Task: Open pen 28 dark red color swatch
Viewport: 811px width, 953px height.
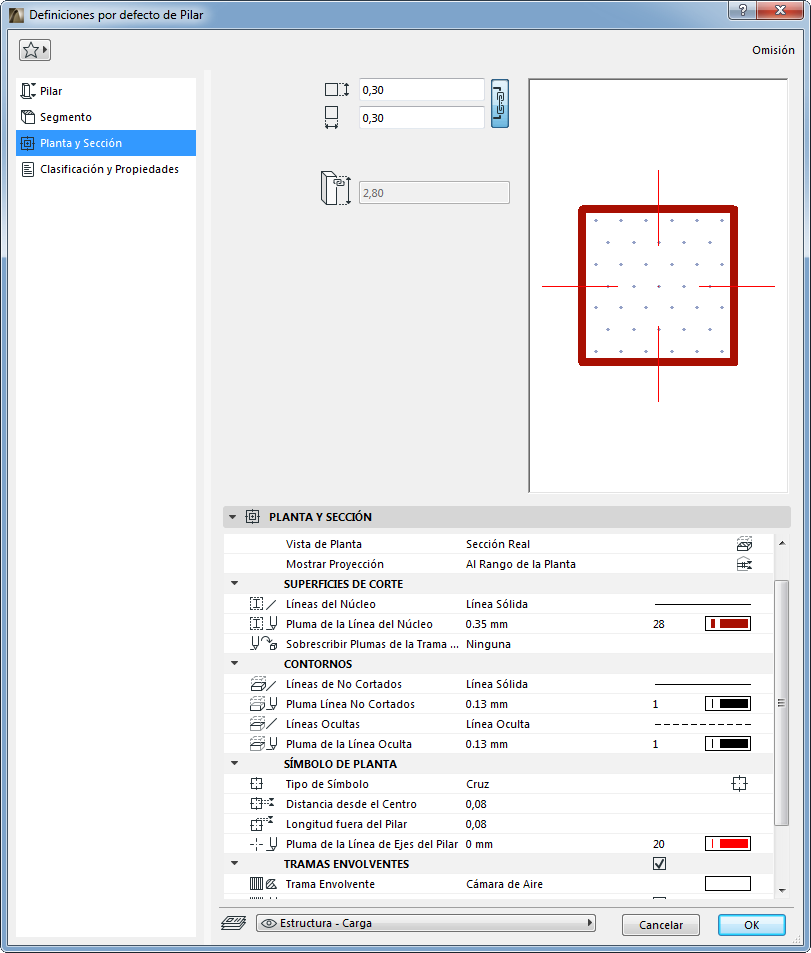Action: tap(728, 624)
